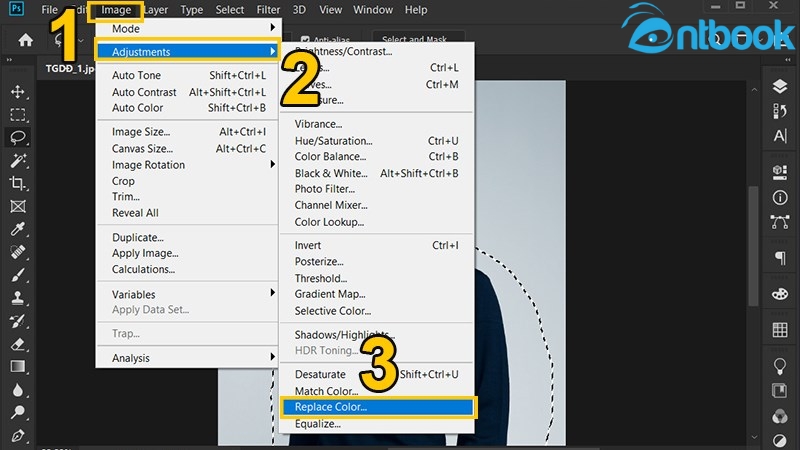Choose Selective Color adjustment
The width and height of the screenshot is (800, 450).
tap(377, 311)
